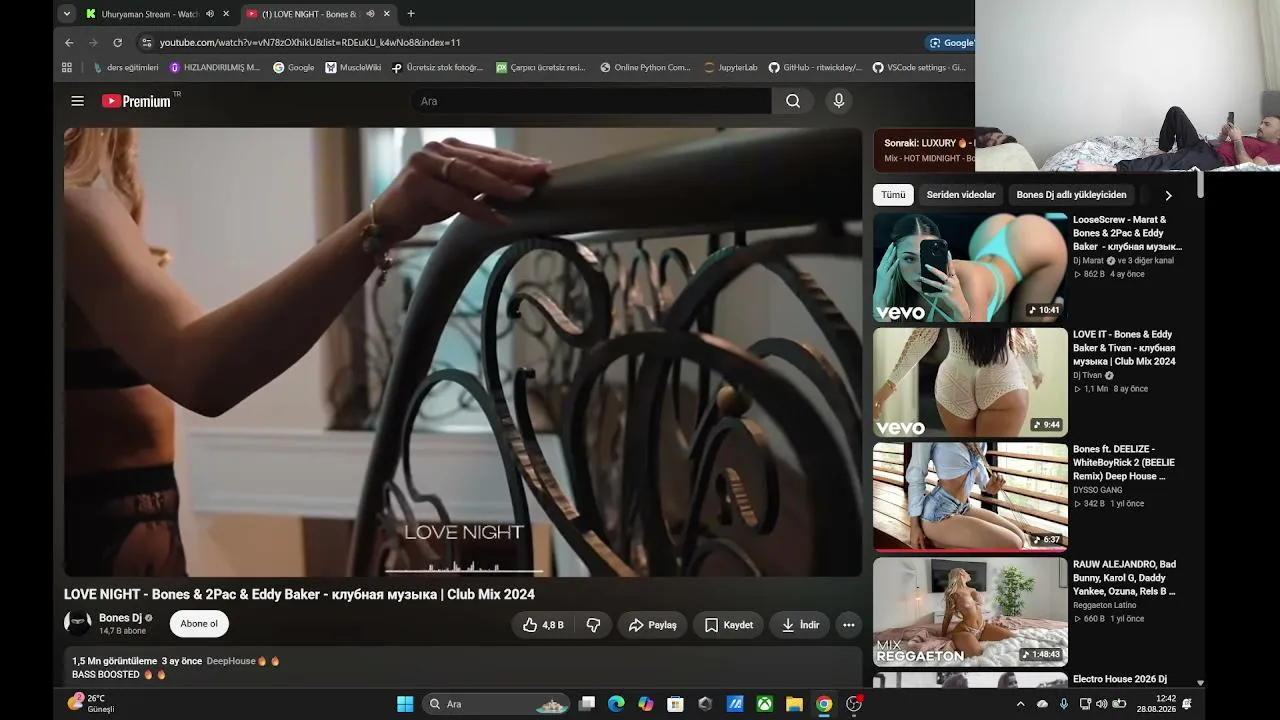Show more filter chips with right arrow
1280x720 pixels.
click(1168, 195)
